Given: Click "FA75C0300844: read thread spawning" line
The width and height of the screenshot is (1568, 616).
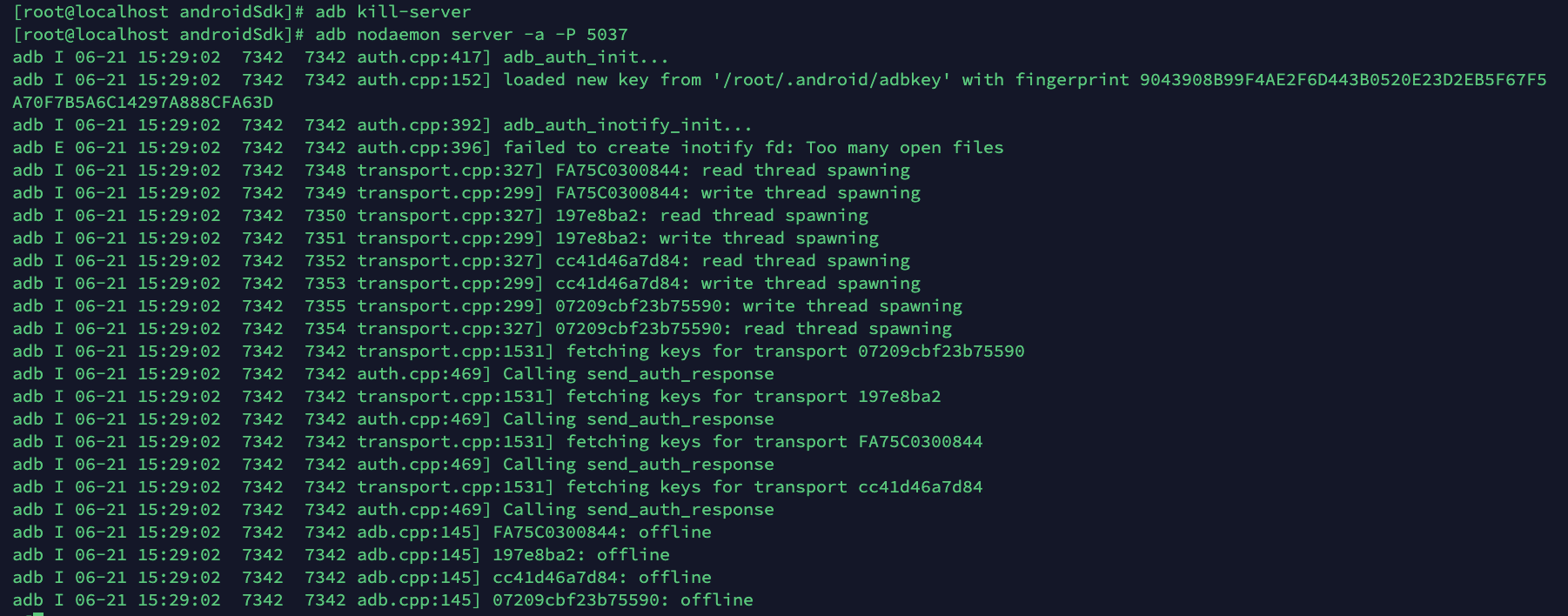Looking at the screenshot, I should (733, 171).
